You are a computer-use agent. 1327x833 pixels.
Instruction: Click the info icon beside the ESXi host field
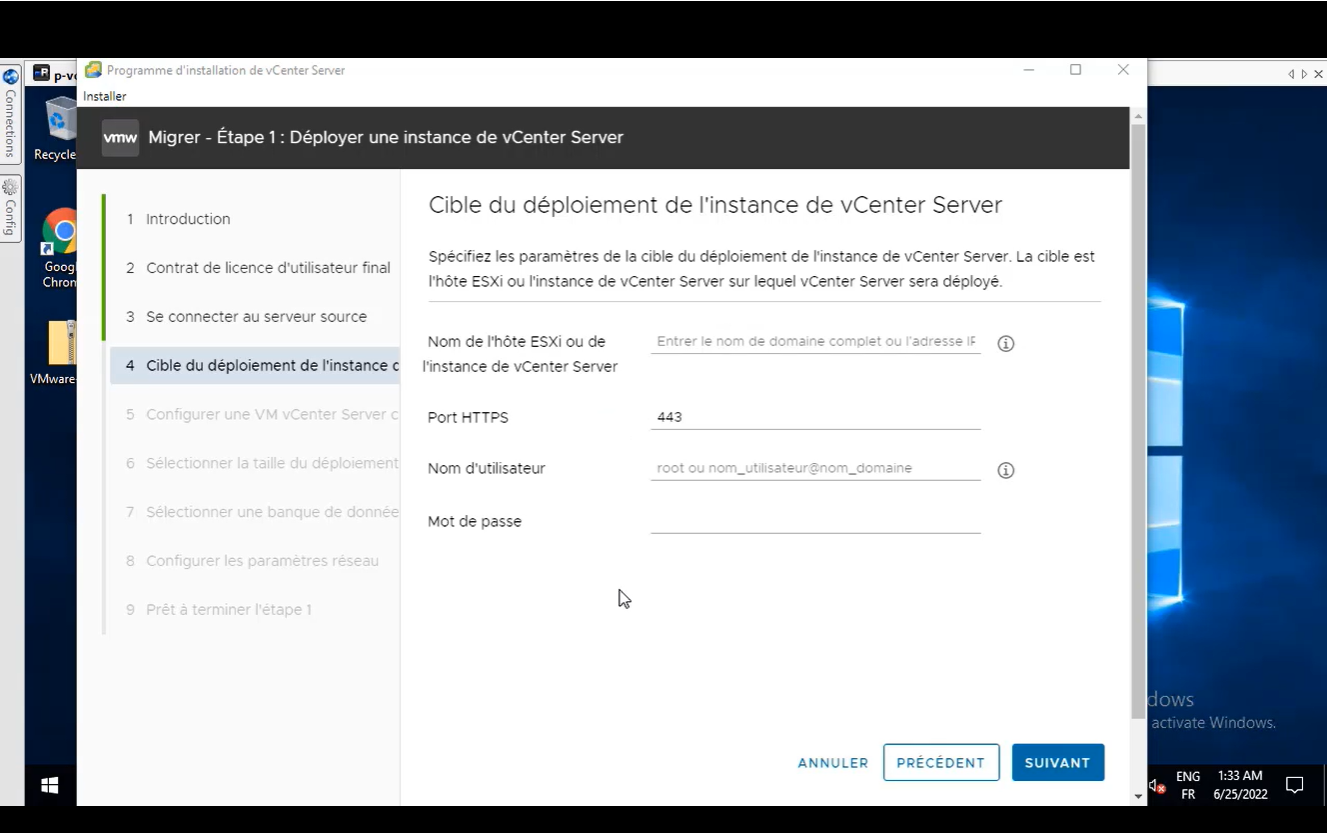[x=1006, y=343]
